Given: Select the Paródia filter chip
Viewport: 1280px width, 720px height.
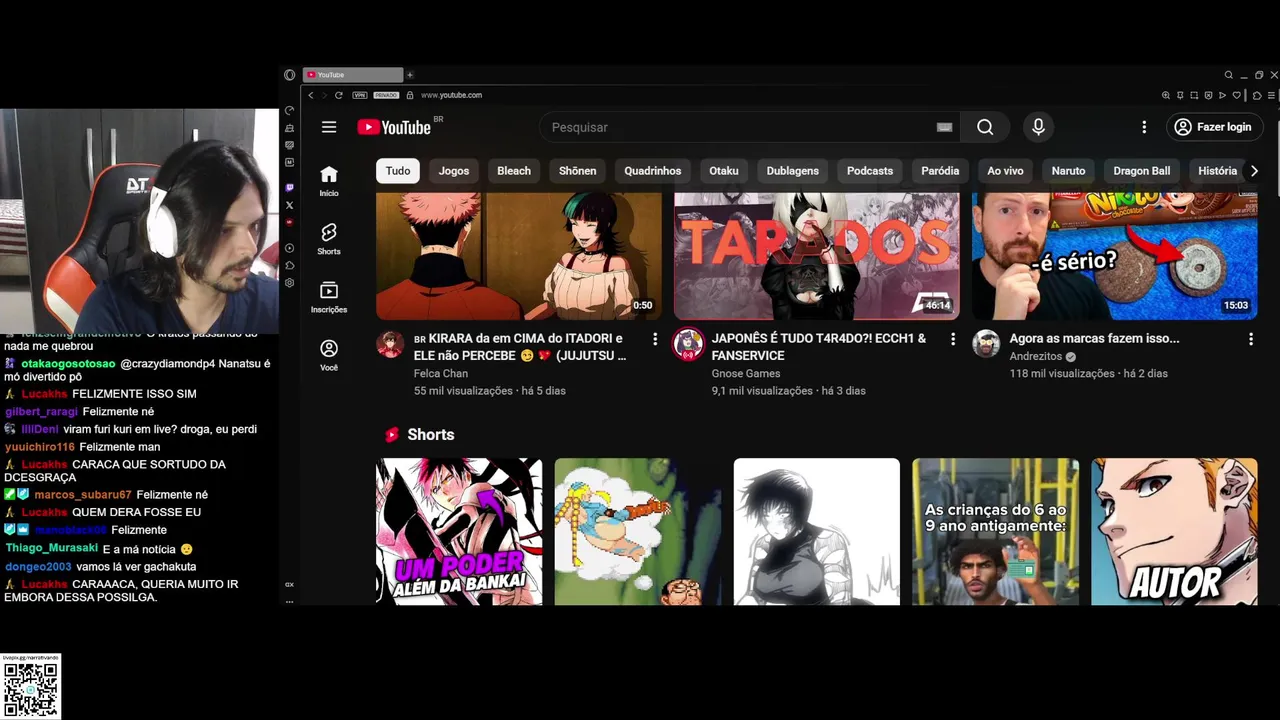Looking at the screenshot, I should (x=940, y=171).
